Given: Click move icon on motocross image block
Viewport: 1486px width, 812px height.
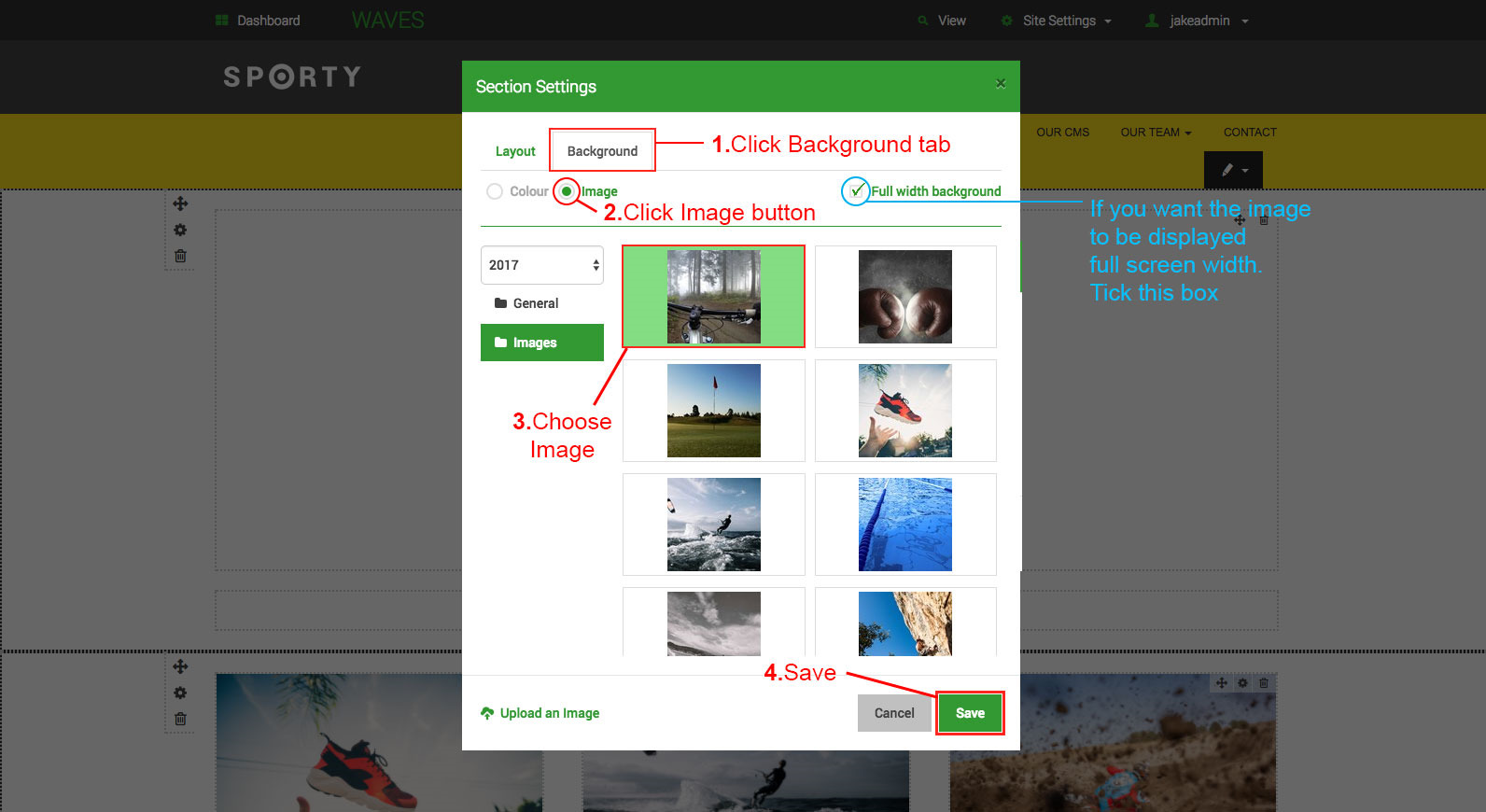Looking at the screenshot, I should click(x=1221, y=683).
